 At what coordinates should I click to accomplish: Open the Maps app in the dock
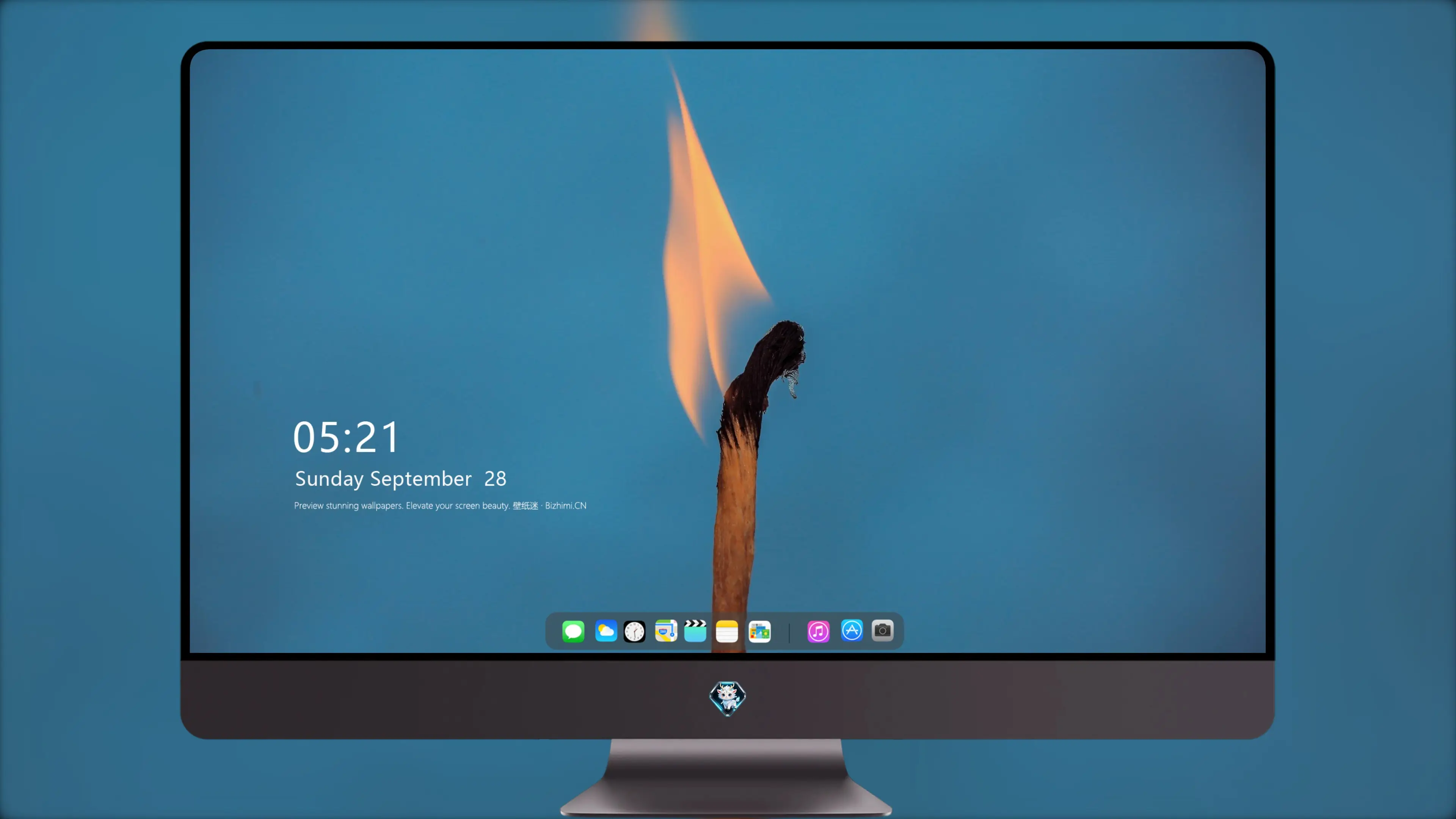[x=666, y=631]
